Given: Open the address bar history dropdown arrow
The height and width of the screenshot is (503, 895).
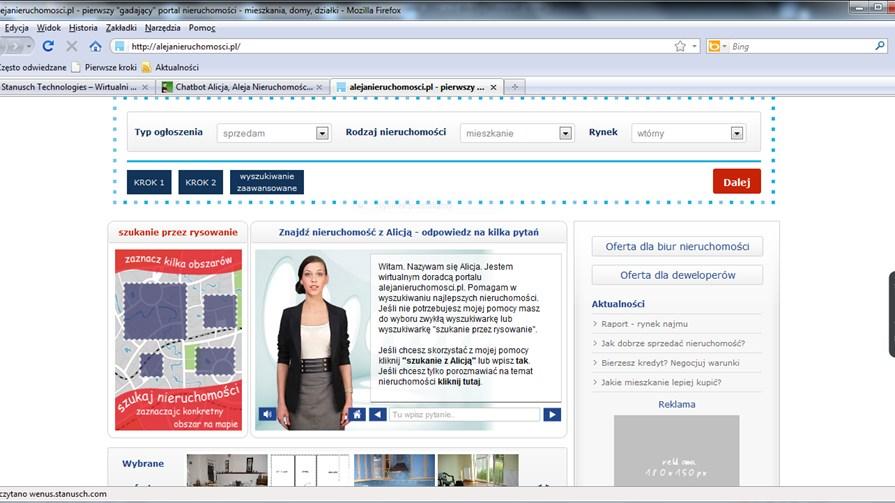Looking at the screenshot, I should [x=695, y=46].
